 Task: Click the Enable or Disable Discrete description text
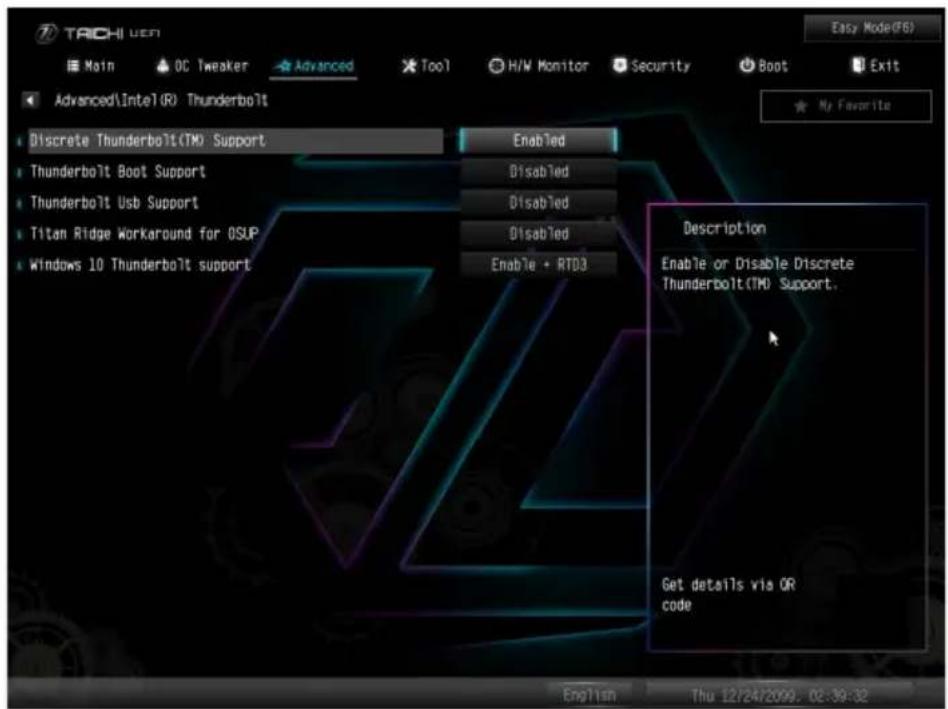click(757, 274)
